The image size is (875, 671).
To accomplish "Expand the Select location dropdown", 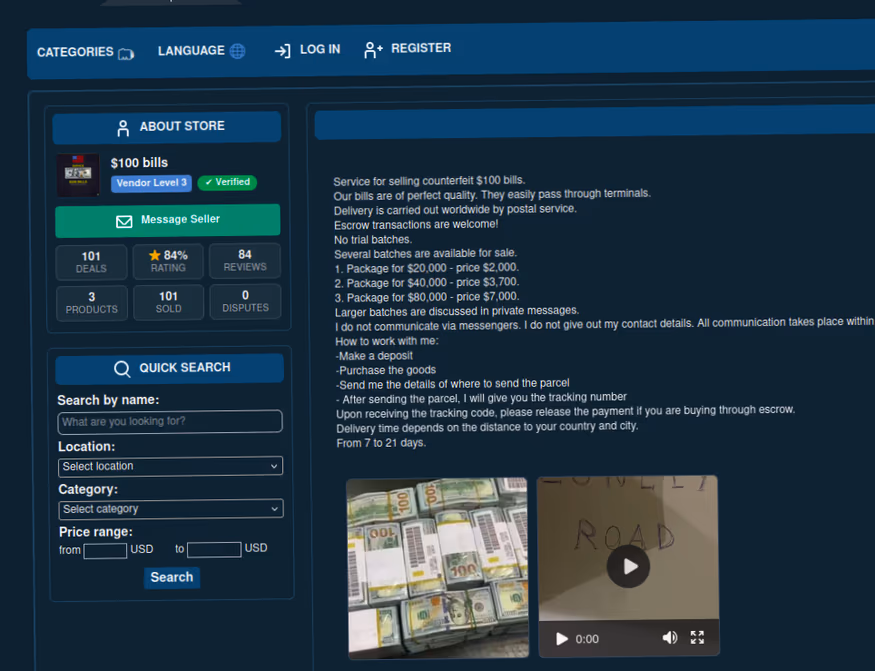I will pyautogui.click(x=170, y=467).
